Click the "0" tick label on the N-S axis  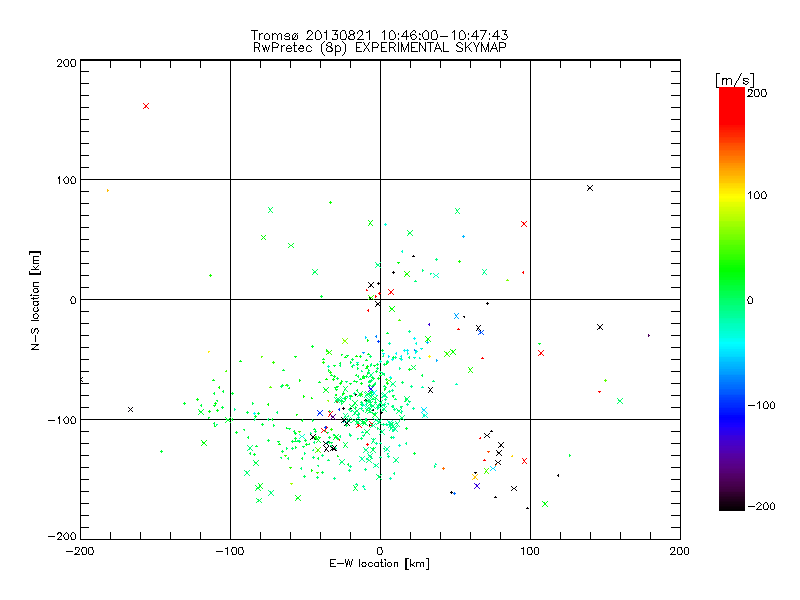(x=73, y=300)
